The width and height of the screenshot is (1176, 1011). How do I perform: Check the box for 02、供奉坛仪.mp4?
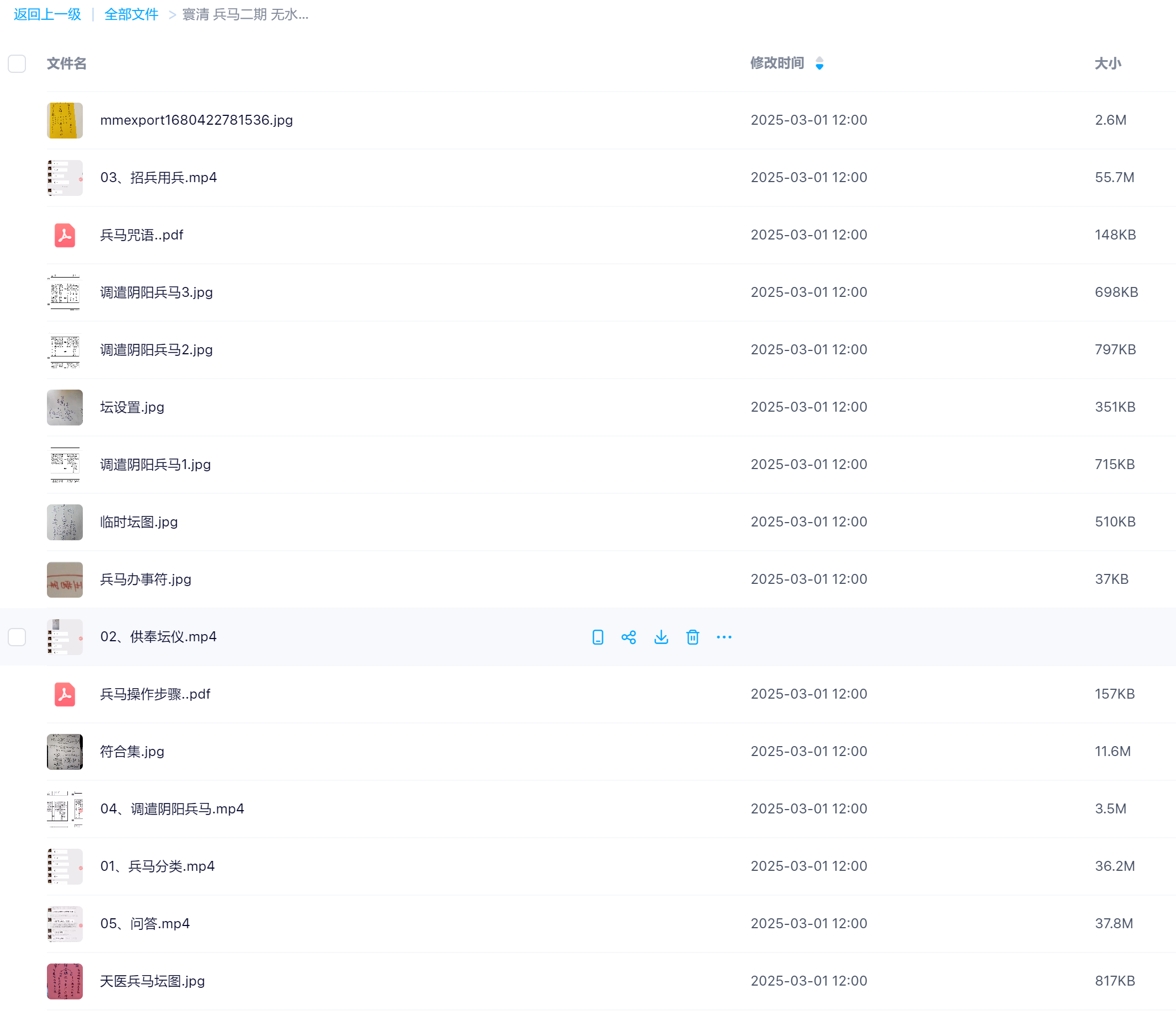[x=17, y=637]
